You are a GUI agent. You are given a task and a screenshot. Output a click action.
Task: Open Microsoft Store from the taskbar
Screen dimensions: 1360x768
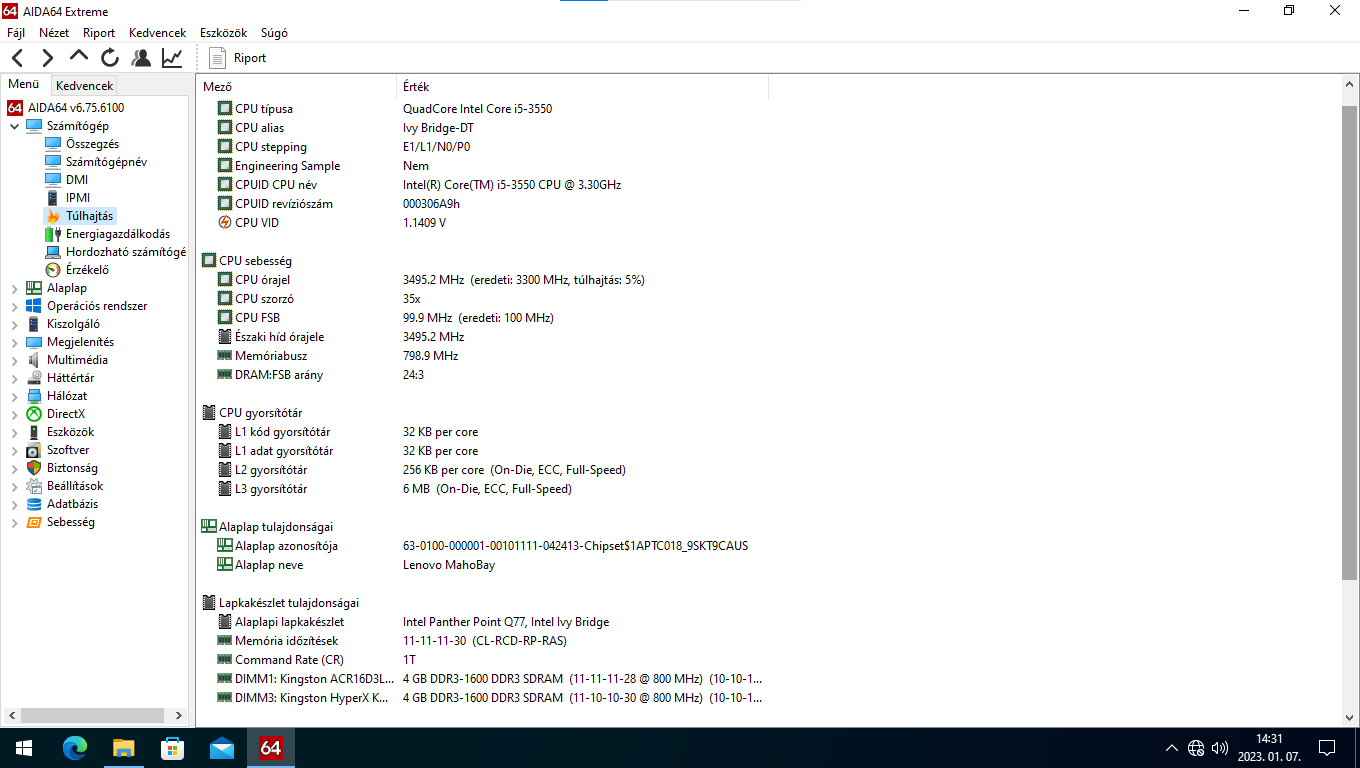(x=173, y=747)
